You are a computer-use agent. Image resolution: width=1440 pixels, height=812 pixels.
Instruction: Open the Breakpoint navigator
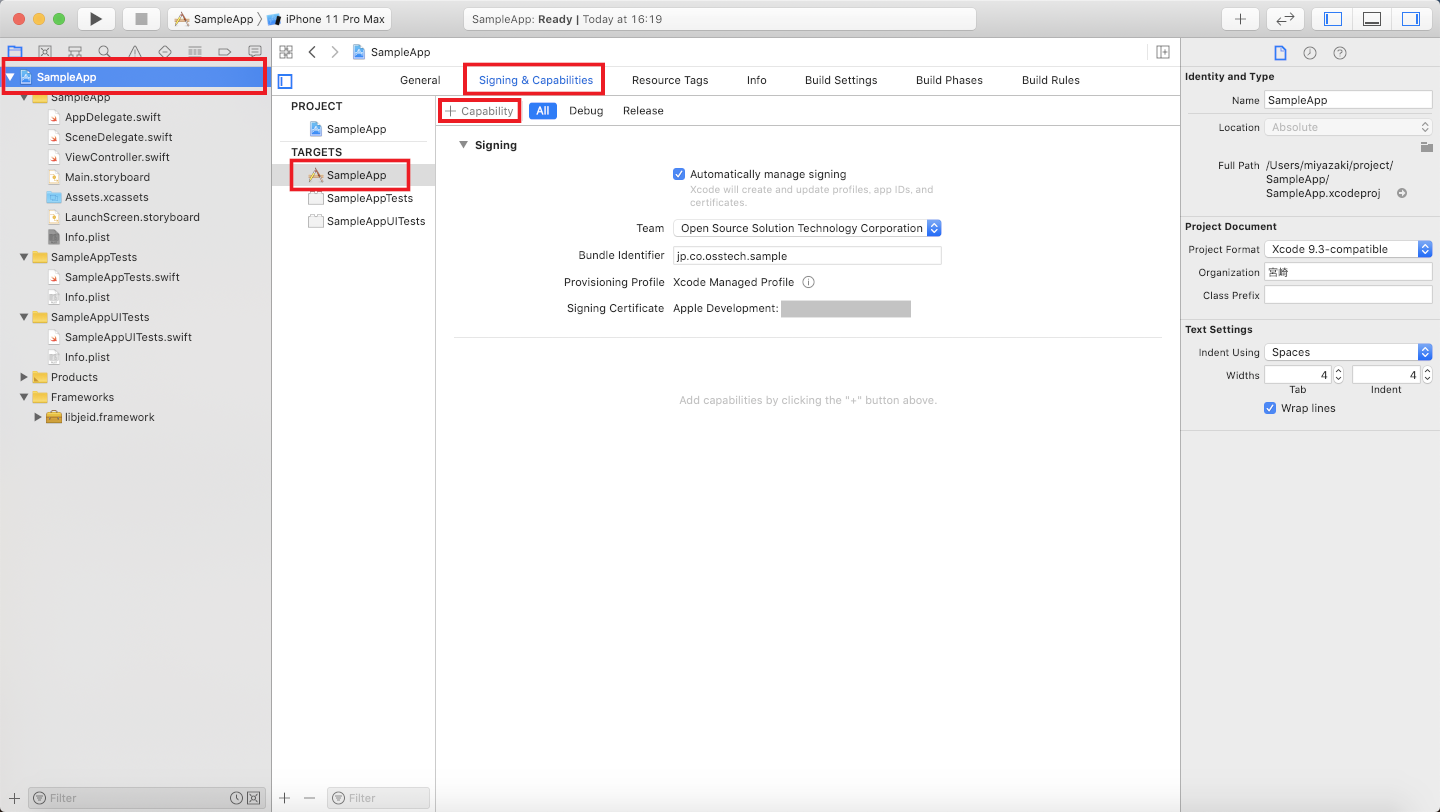coord(225,52)
